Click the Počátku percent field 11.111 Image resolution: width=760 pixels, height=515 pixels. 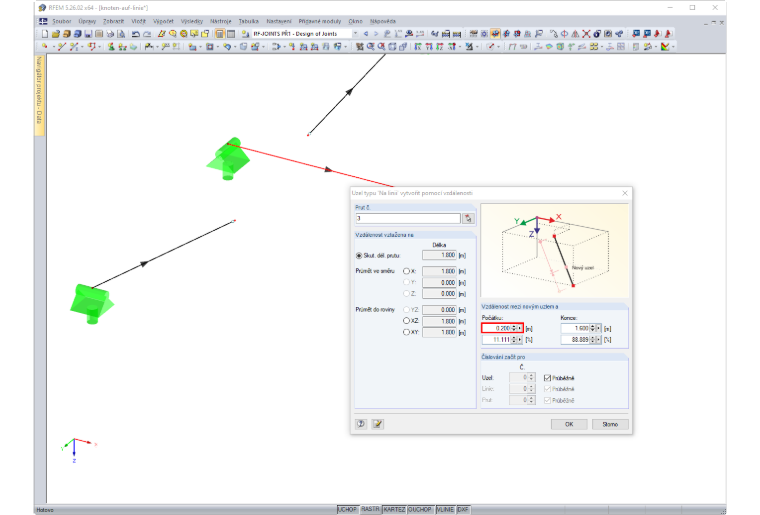[x=502, y=340]
